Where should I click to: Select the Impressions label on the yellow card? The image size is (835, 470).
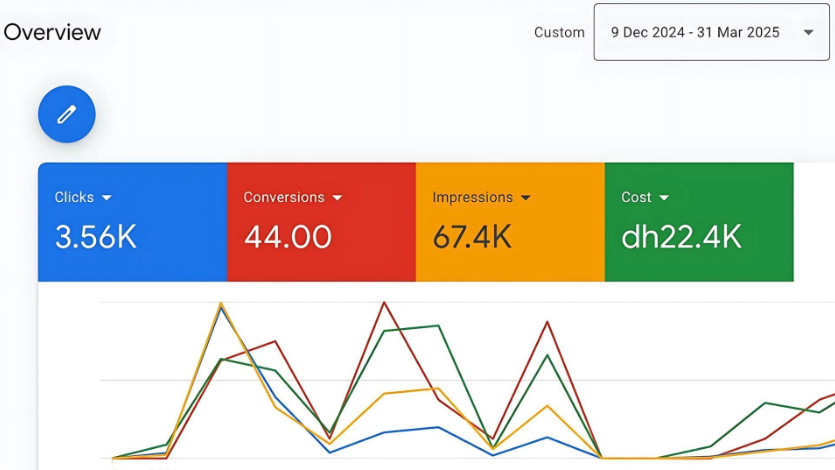472,197
